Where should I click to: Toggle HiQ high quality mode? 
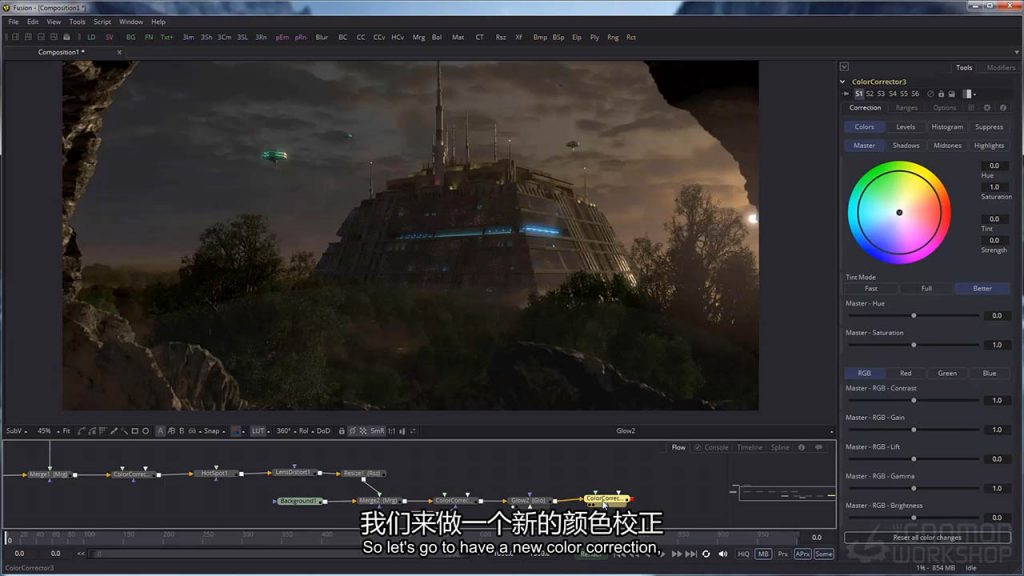pyautogui.click(x=743, y=554)
